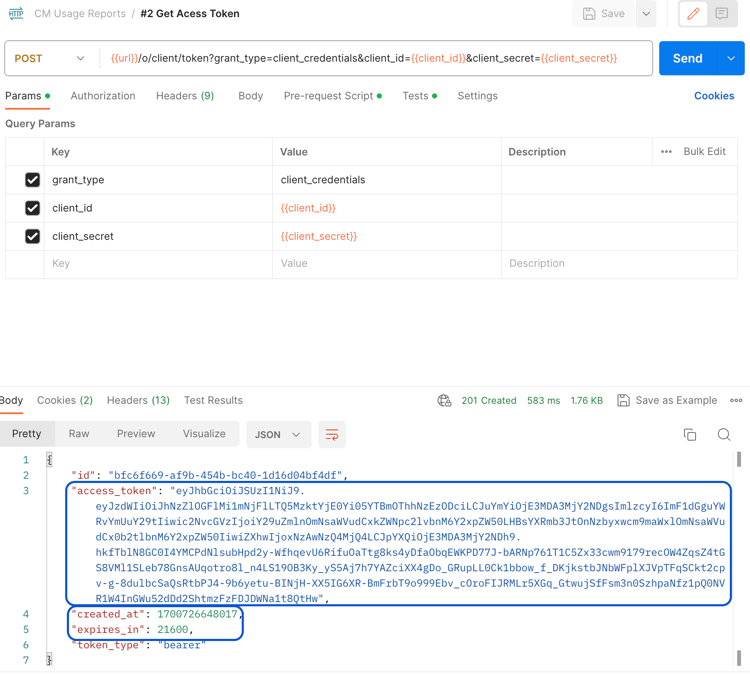Click the HTTP request type icon
Screen dimensions: 750x674
16,13
